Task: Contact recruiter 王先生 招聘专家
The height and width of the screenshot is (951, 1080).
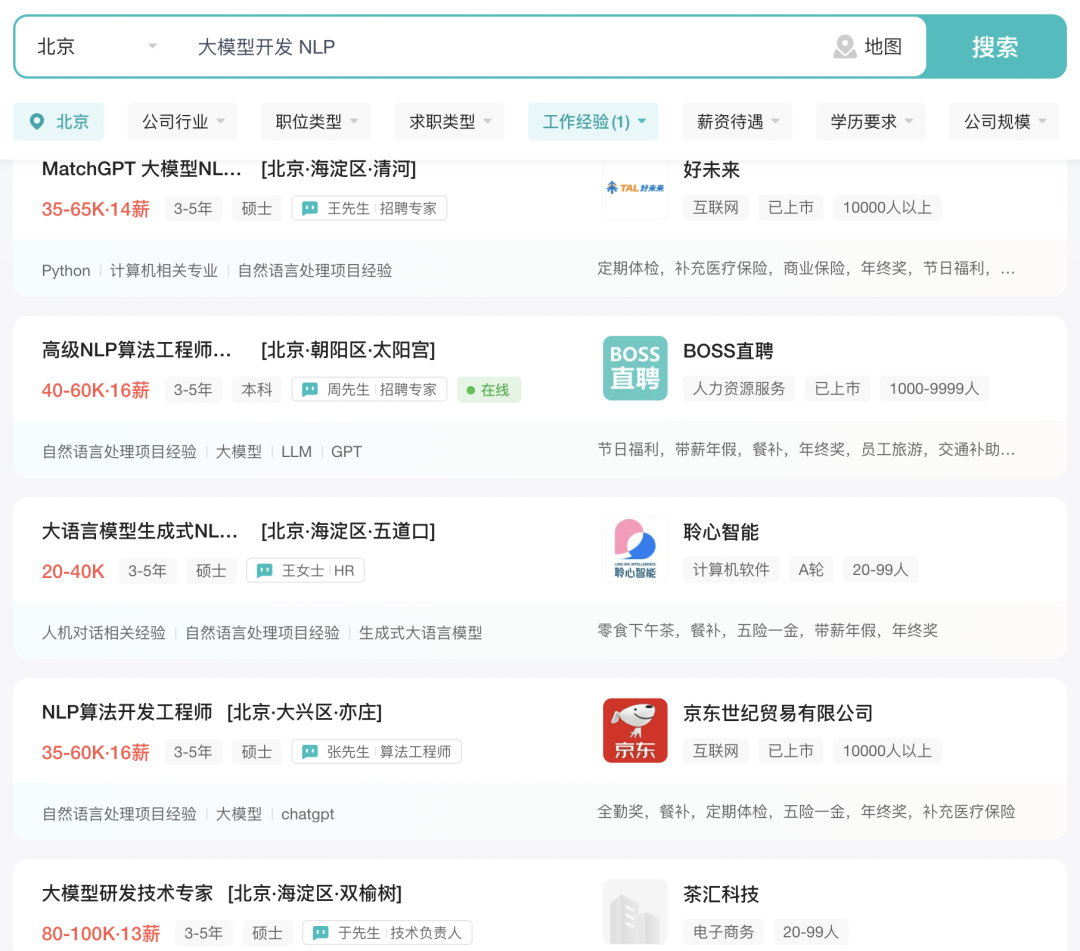Action: pyautogui.click(x=370, y=208)
